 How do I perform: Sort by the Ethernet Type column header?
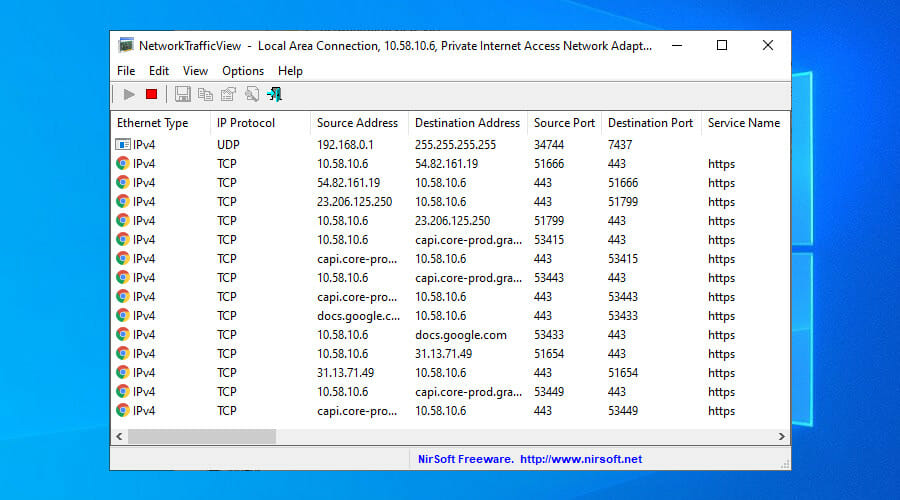(160, 123)
